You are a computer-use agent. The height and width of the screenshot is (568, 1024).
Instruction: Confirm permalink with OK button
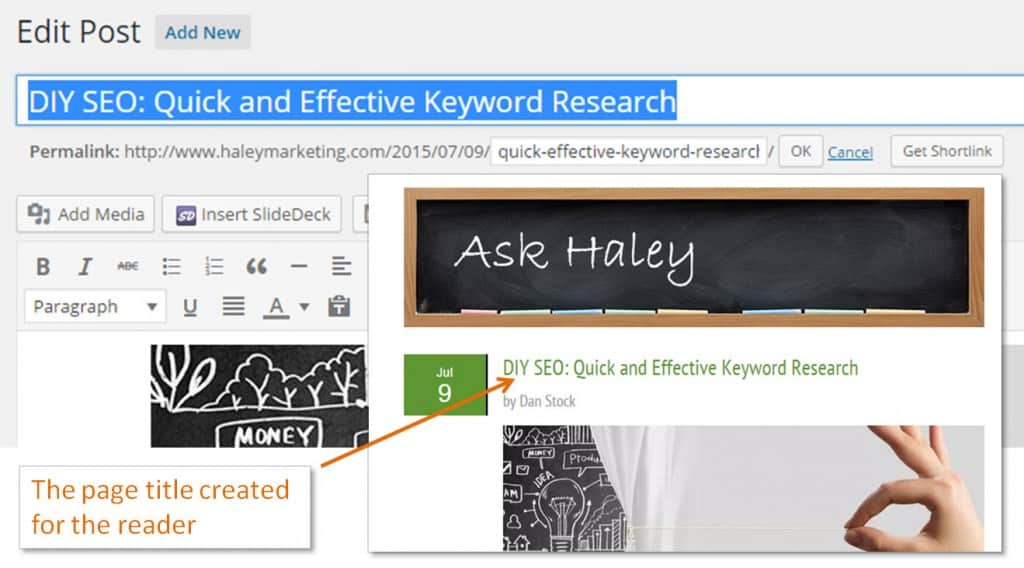[x=801, y=151]
